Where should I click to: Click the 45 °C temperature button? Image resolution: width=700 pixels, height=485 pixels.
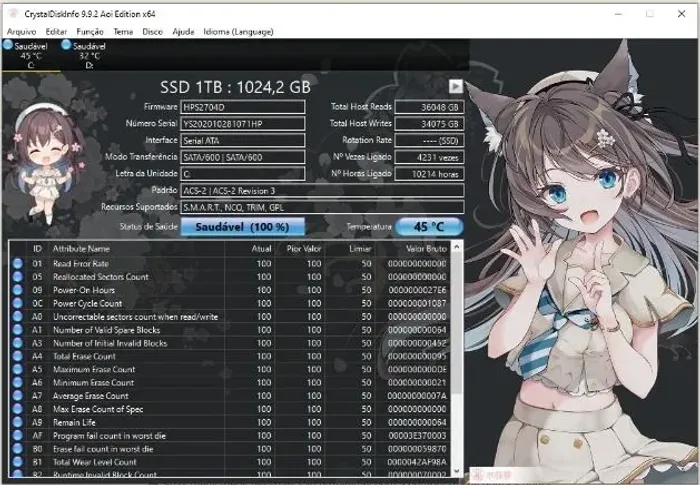pyautogui.click(x=429, y=227)
